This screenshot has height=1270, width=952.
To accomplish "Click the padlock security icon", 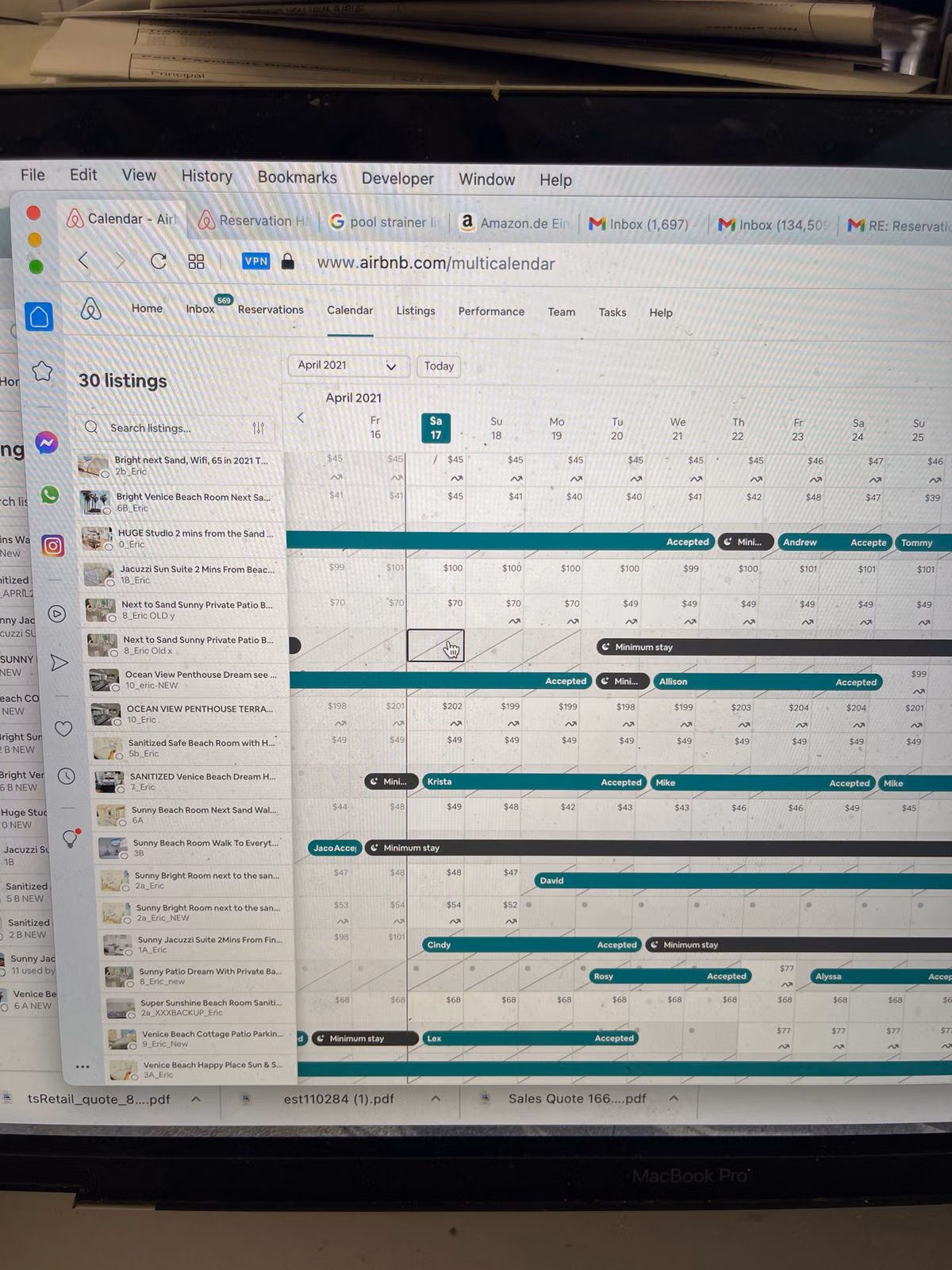I will 288,261.
